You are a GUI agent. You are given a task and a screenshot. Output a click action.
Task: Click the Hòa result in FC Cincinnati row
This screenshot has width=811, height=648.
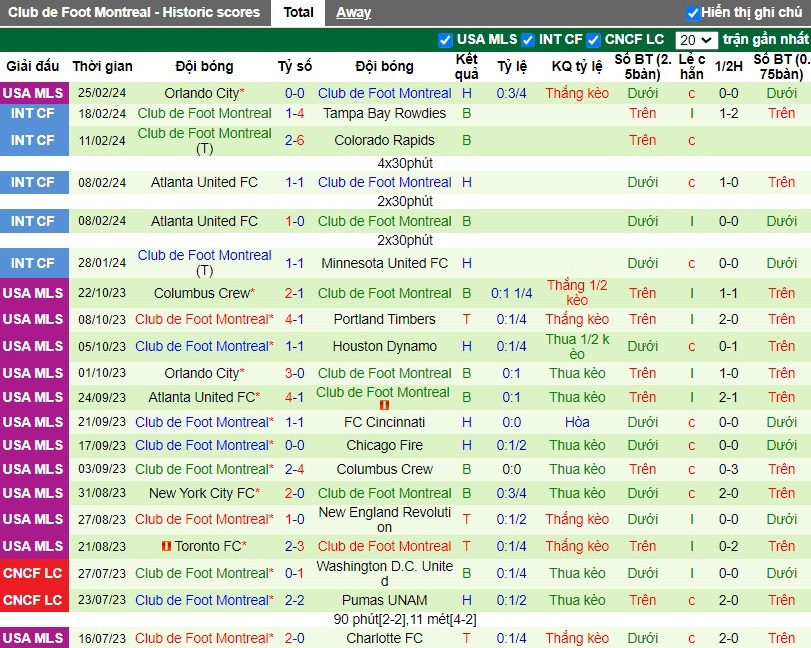point(577,422)
